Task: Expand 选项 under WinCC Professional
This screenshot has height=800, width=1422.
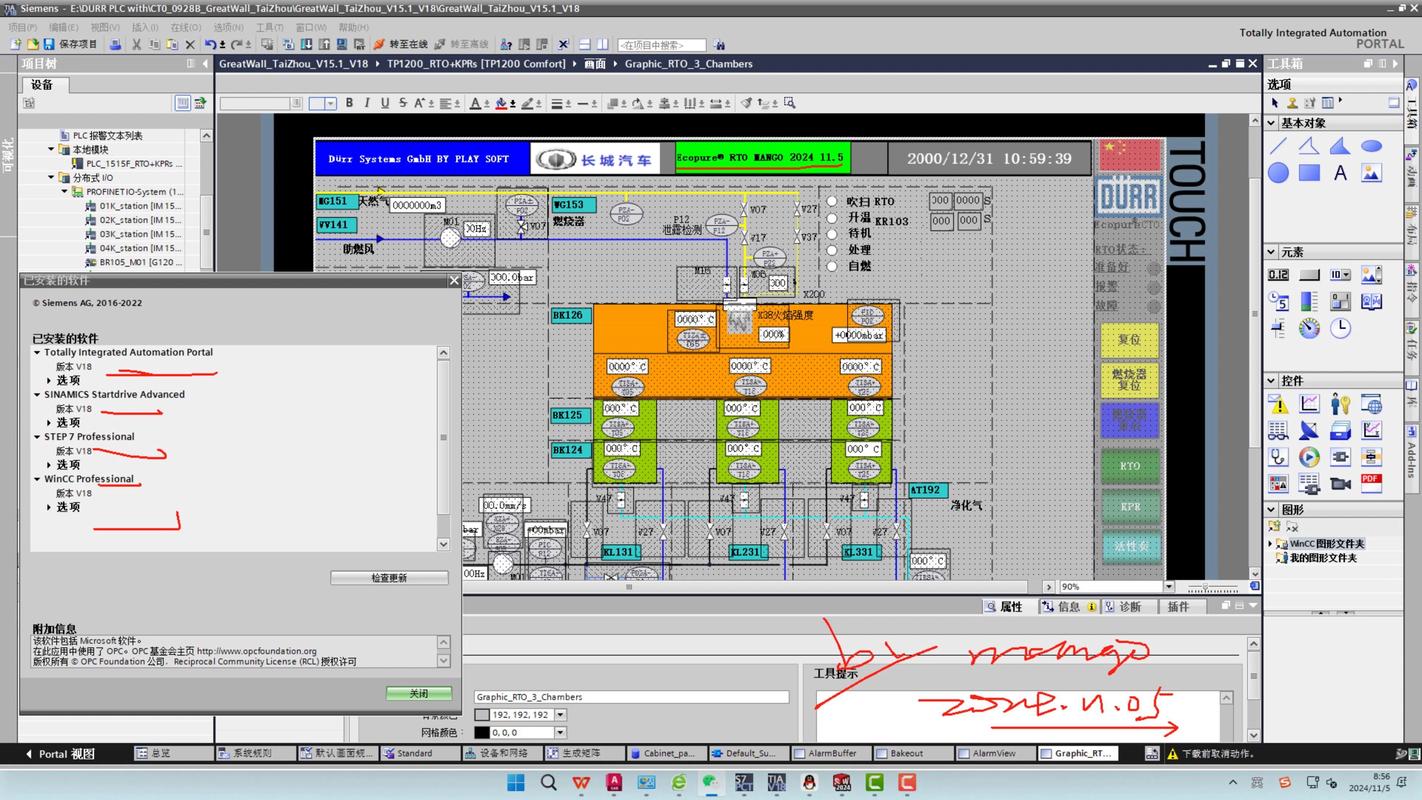Action: coord(49,507)
